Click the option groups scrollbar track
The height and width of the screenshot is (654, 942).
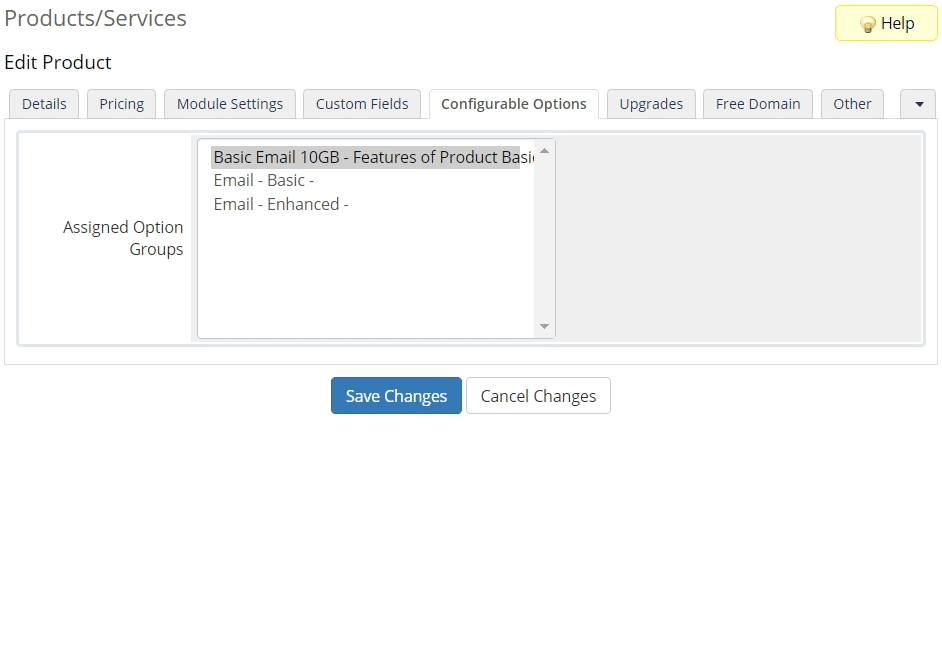pos(544,240)
